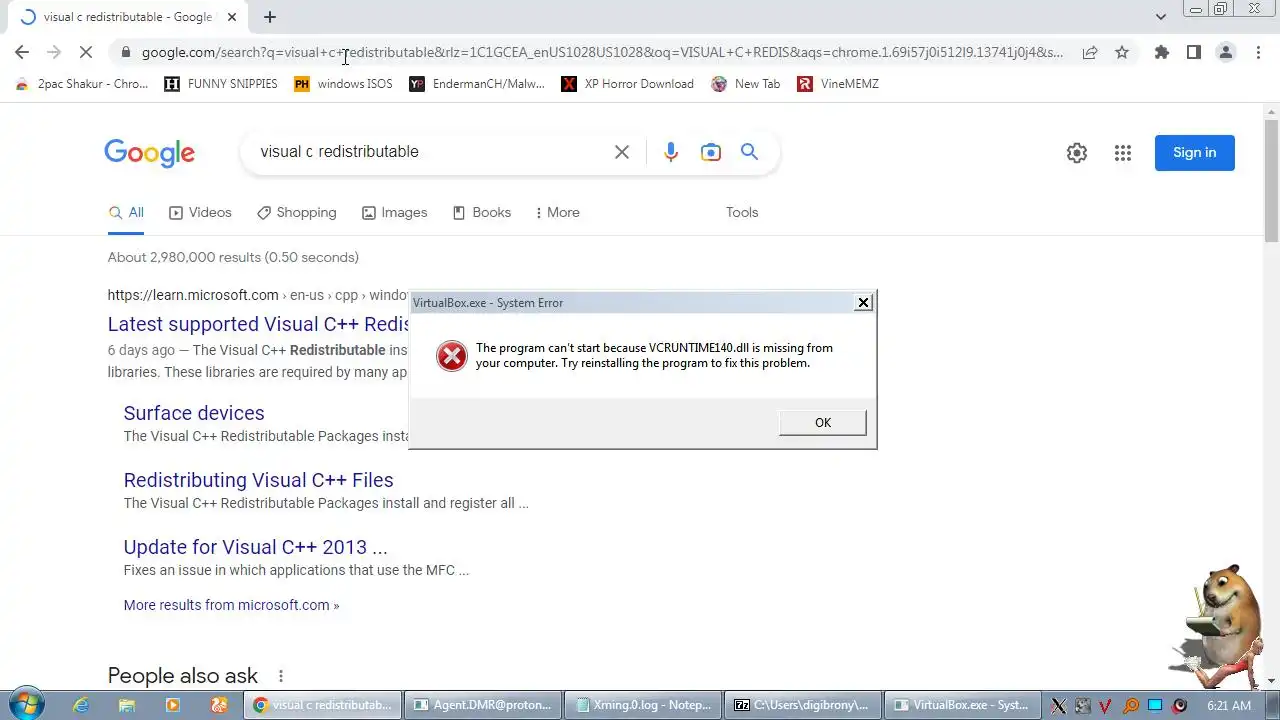
Task: Open Google quick settings gear
Action: pyautogui.click(x=1077, y=153)
